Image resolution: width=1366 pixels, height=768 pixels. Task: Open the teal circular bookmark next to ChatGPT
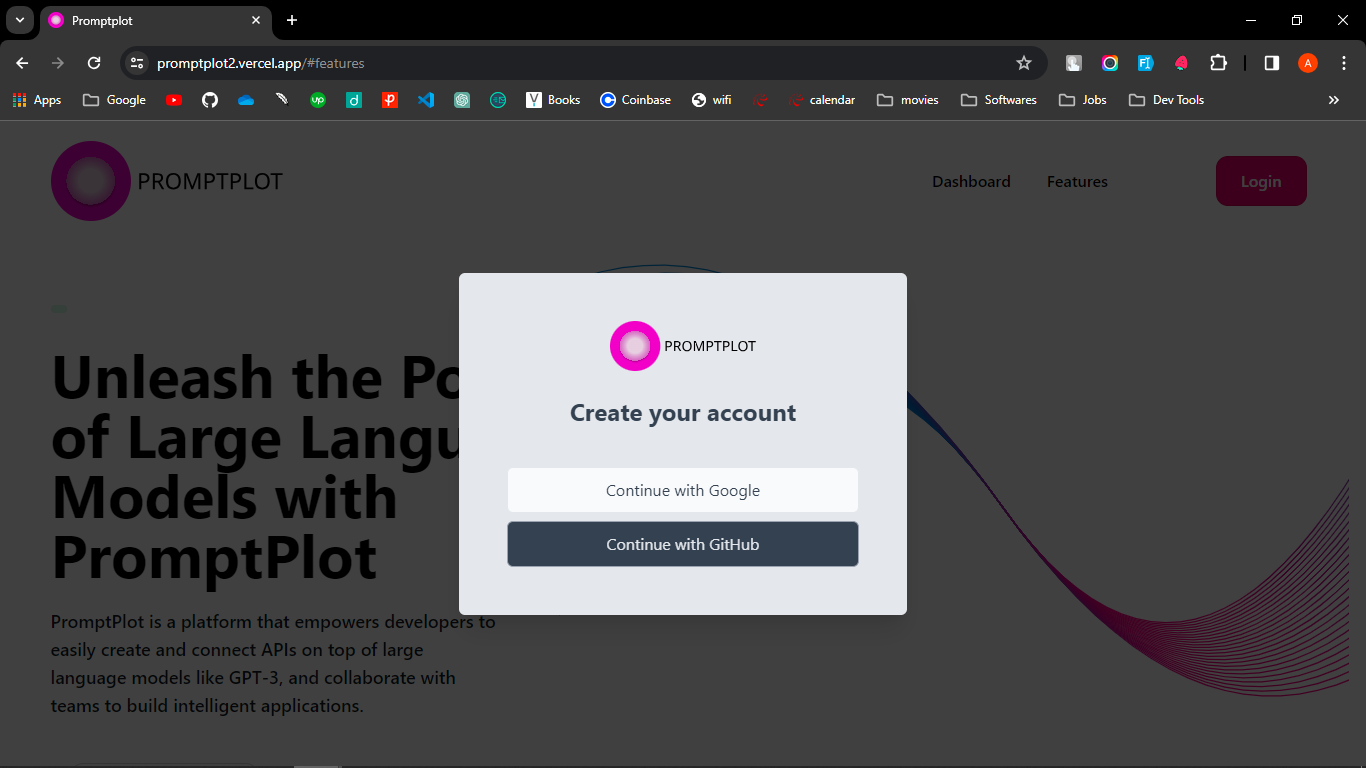[x=498, y=100]
